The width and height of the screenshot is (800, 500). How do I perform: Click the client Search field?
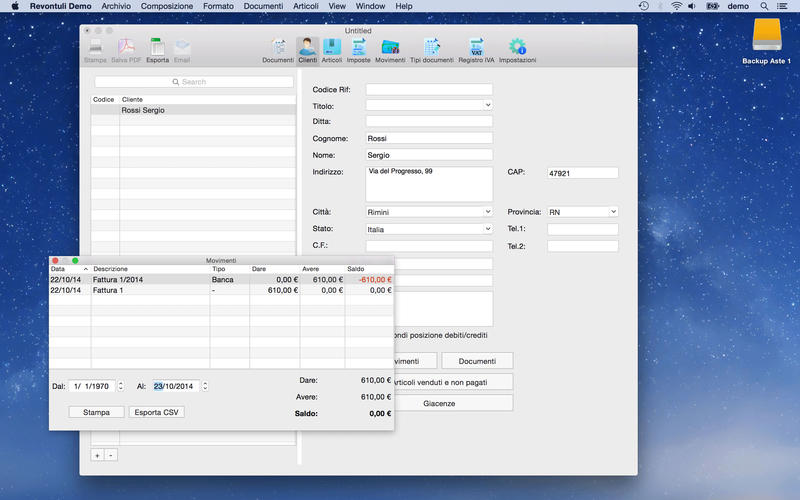click(194, 82)
